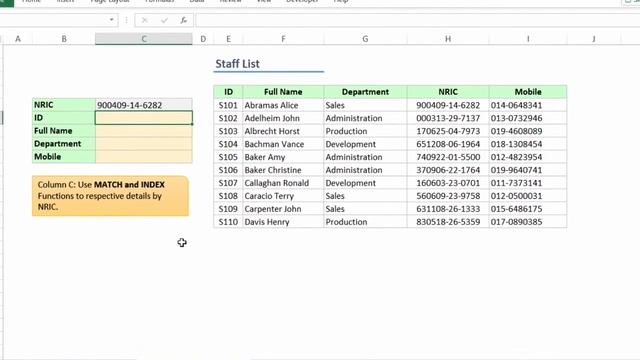Select the Callaghan Ronald name cell
Viewport: 640px width, 360px height.
click(x=283, y=183)
